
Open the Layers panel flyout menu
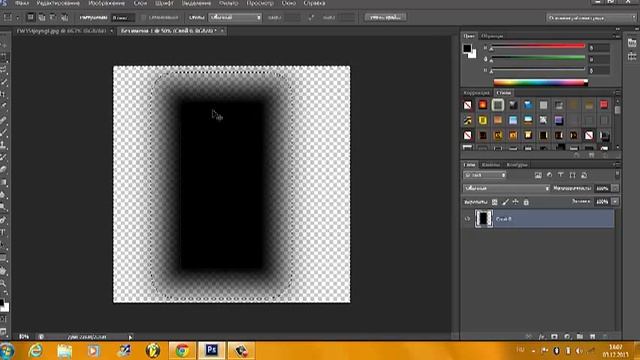[618, 164]
